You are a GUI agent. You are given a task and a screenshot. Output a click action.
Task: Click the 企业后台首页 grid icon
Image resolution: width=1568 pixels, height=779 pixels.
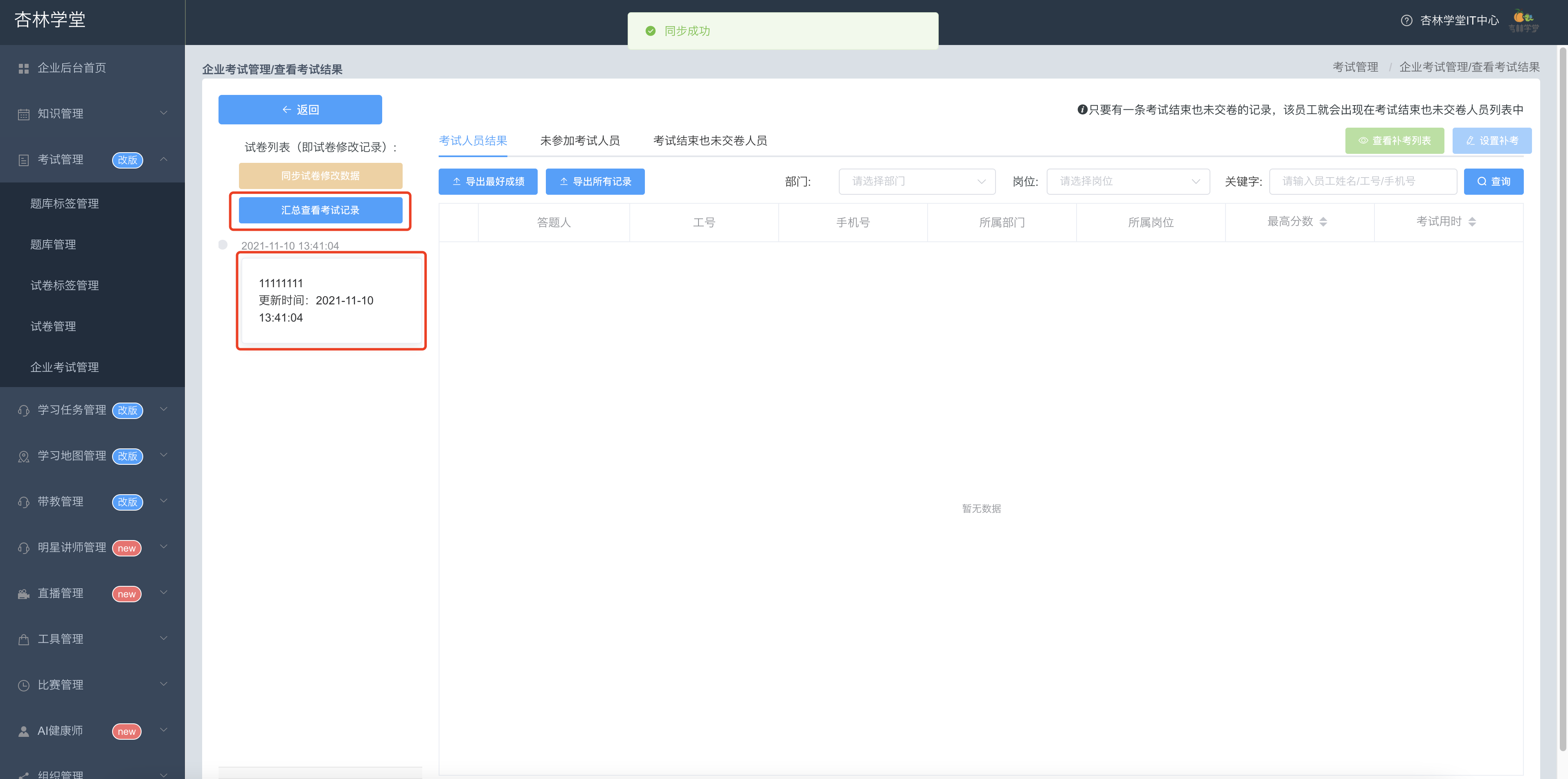click(24, 68)
